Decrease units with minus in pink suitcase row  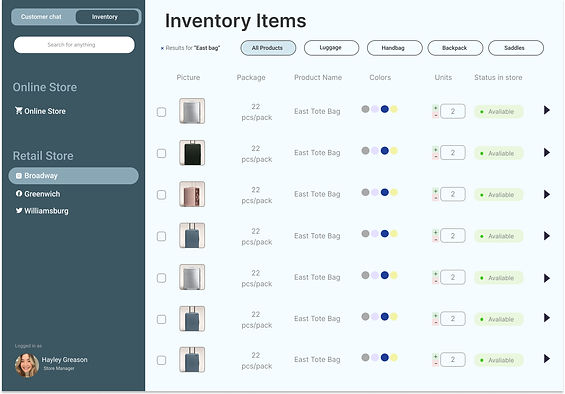pyautogui.click(x=436, y=198)
